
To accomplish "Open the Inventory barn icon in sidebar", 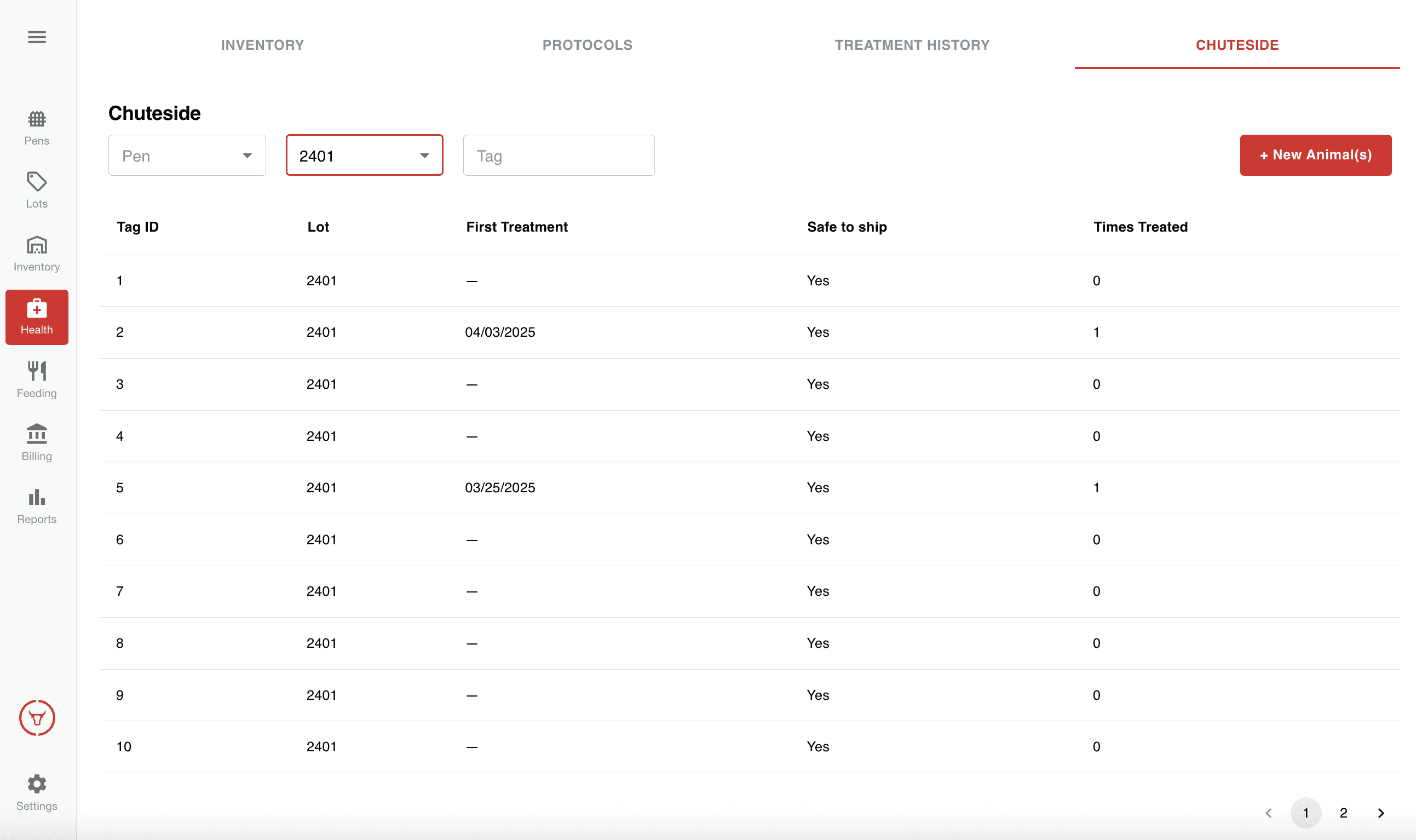I will (x=37, y=253).
